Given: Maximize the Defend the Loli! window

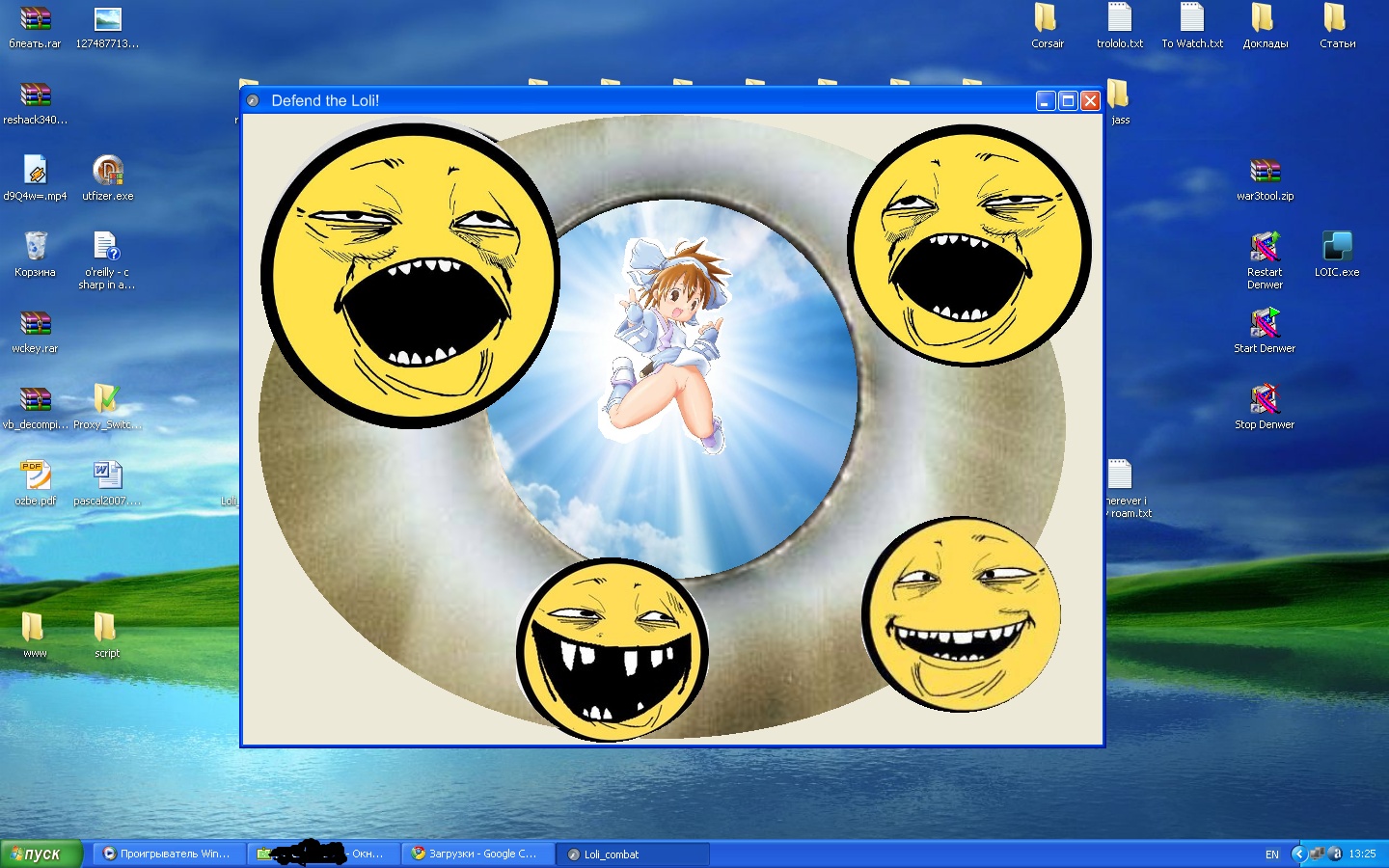Looking at the screenshot, I should 1068,100.
